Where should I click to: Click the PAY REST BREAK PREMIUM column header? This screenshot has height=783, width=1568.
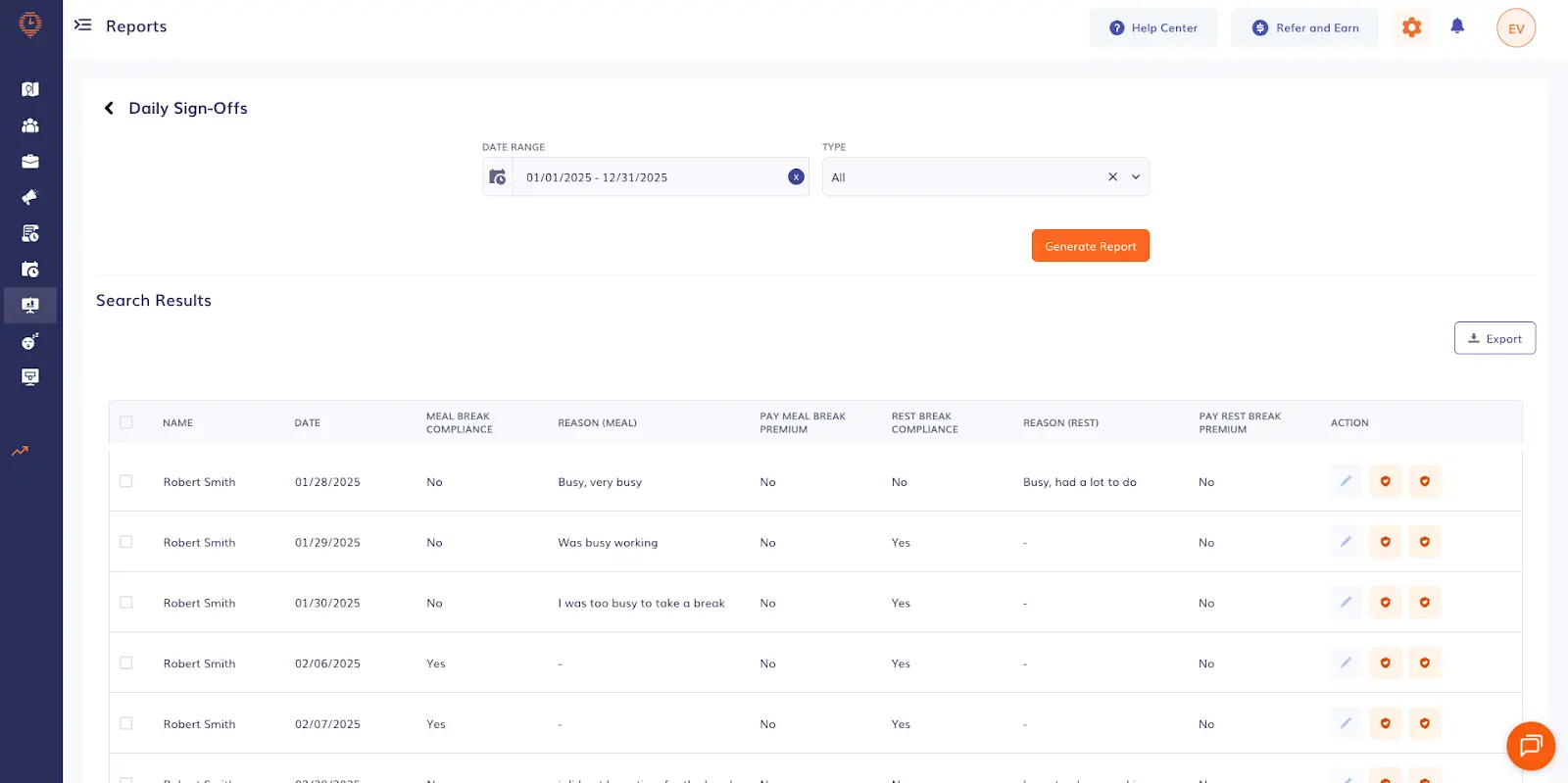pyautogui.click(x=1240, y=423)
